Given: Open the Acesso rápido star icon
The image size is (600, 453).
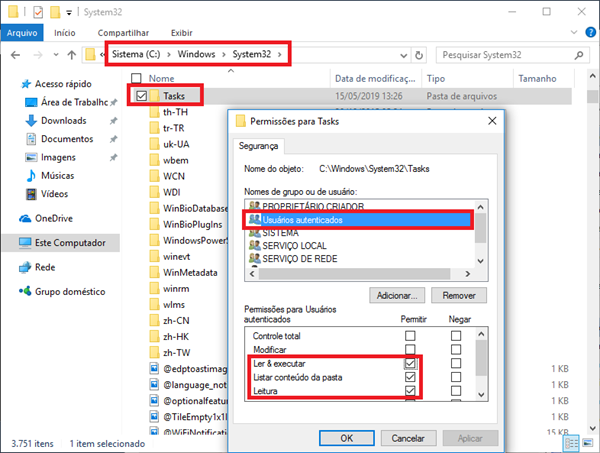Looking at the screenshot, I should click(26, 84).
